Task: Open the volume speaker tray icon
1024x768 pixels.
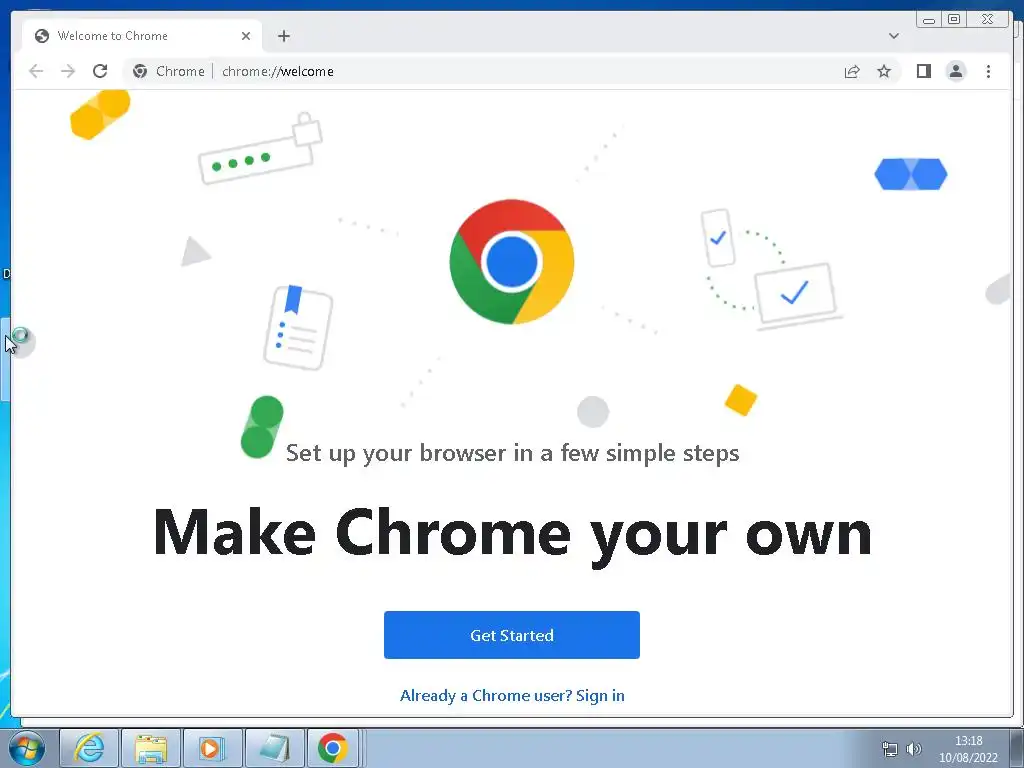Action: 914,748
